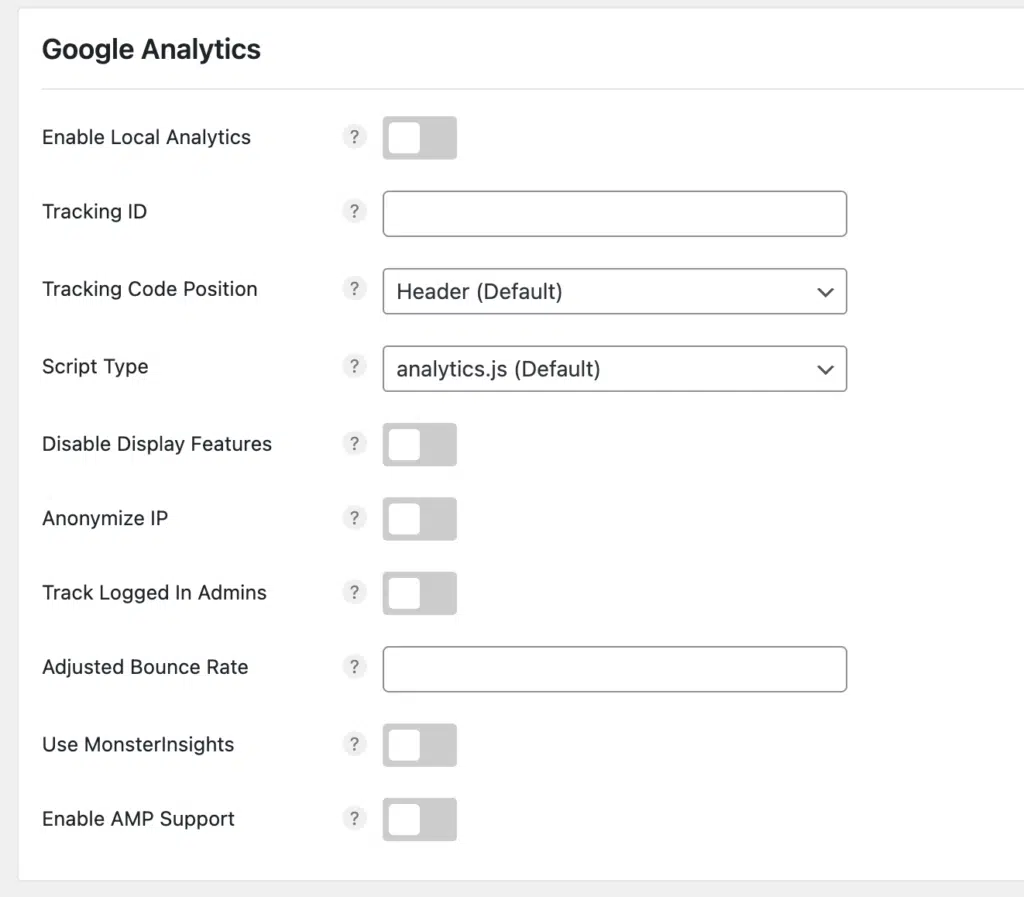
Task: Enable the Use MonsterInsights toggle
Action: 419,745
